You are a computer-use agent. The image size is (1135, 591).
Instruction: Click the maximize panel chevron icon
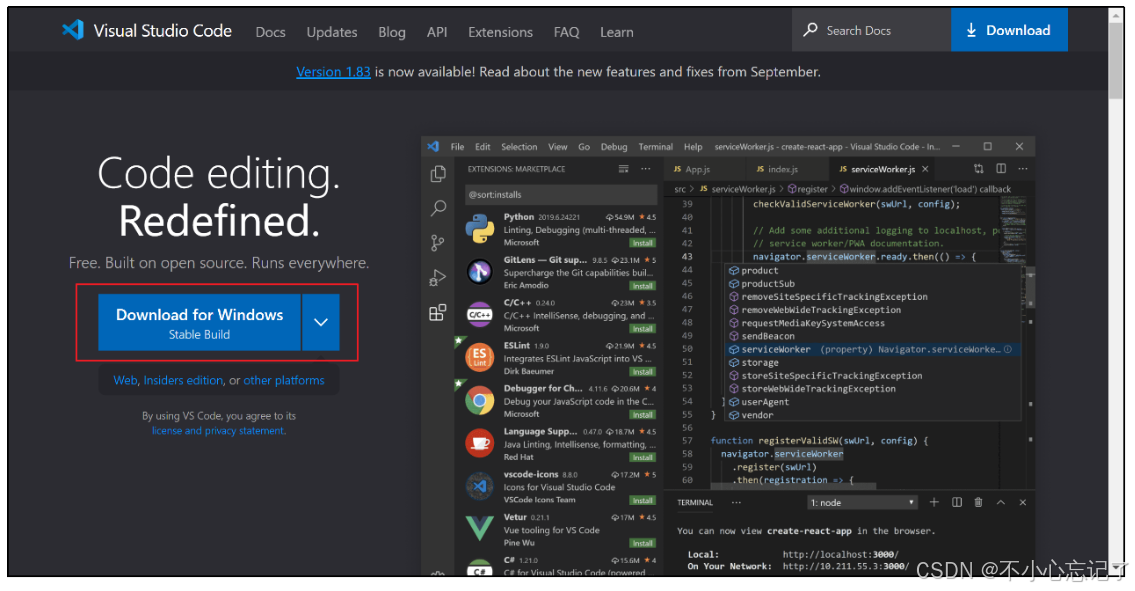tap(1003, 502)
